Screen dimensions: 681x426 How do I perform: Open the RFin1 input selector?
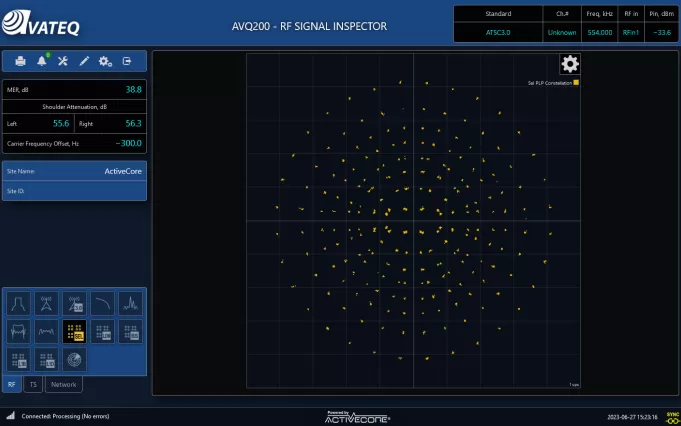point(630,33)
